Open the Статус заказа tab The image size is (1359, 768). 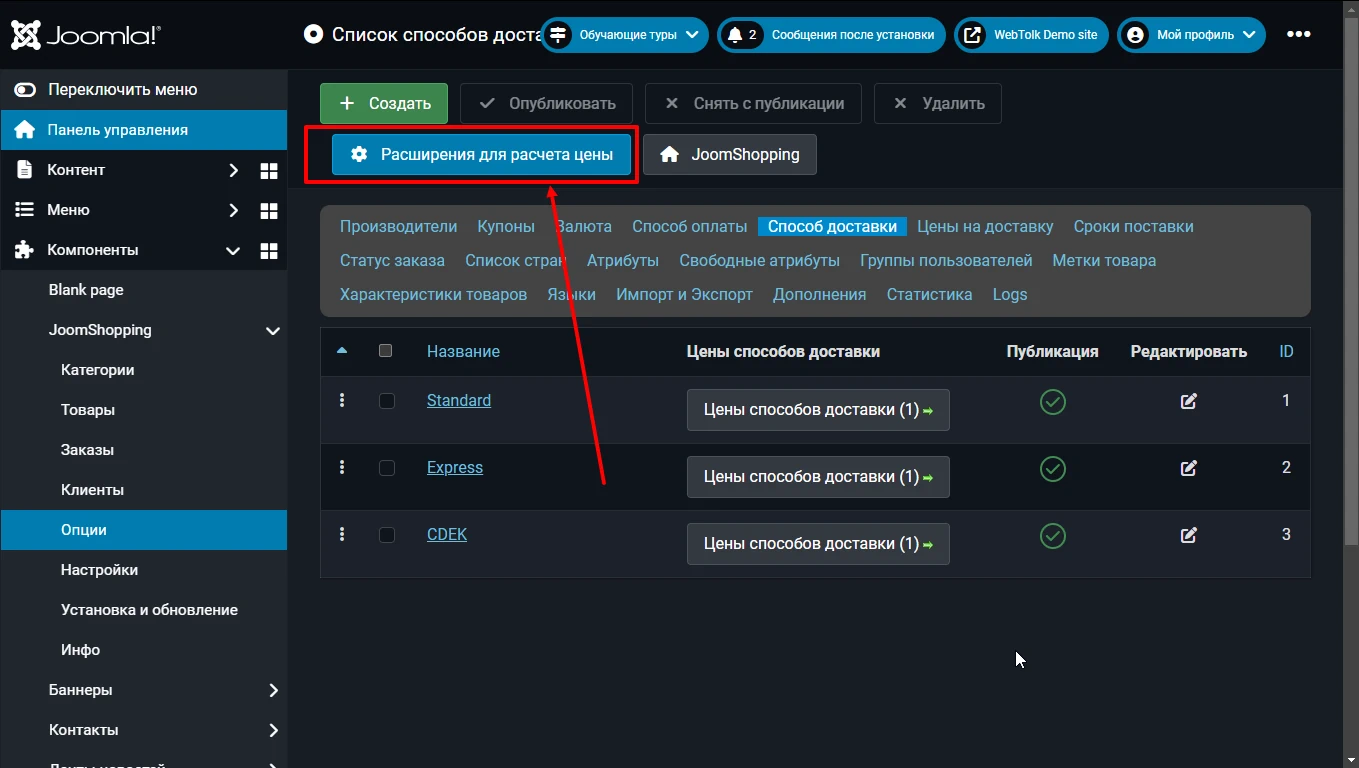pos(392,261)
